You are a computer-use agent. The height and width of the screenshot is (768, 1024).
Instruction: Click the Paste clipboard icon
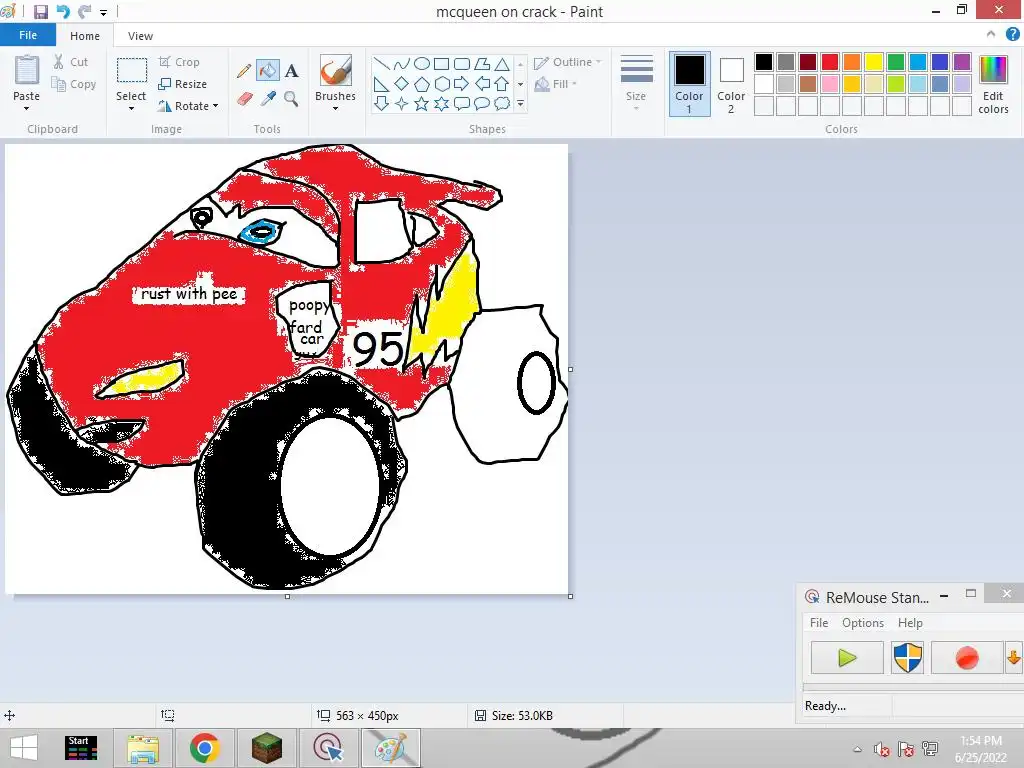tap(27, 70)
